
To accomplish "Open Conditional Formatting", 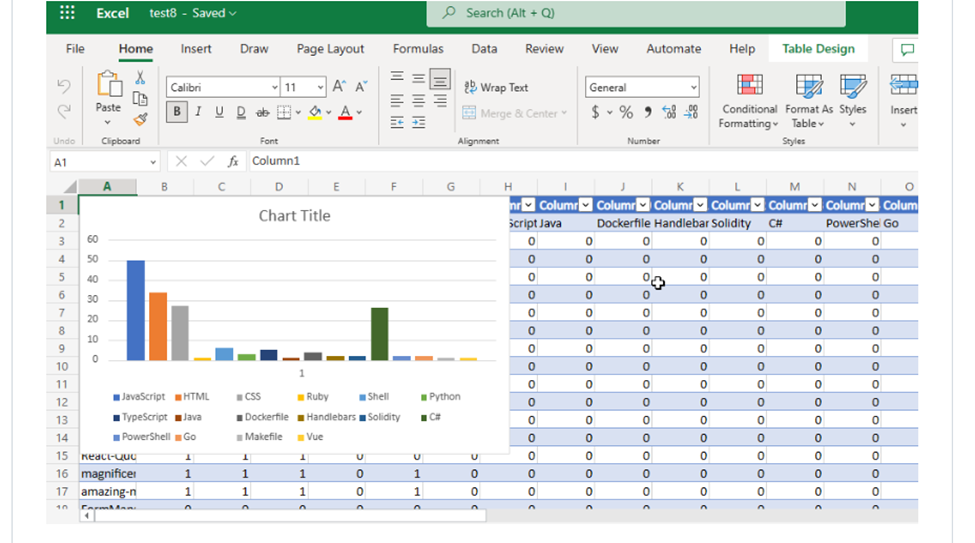I will point(749,101).
